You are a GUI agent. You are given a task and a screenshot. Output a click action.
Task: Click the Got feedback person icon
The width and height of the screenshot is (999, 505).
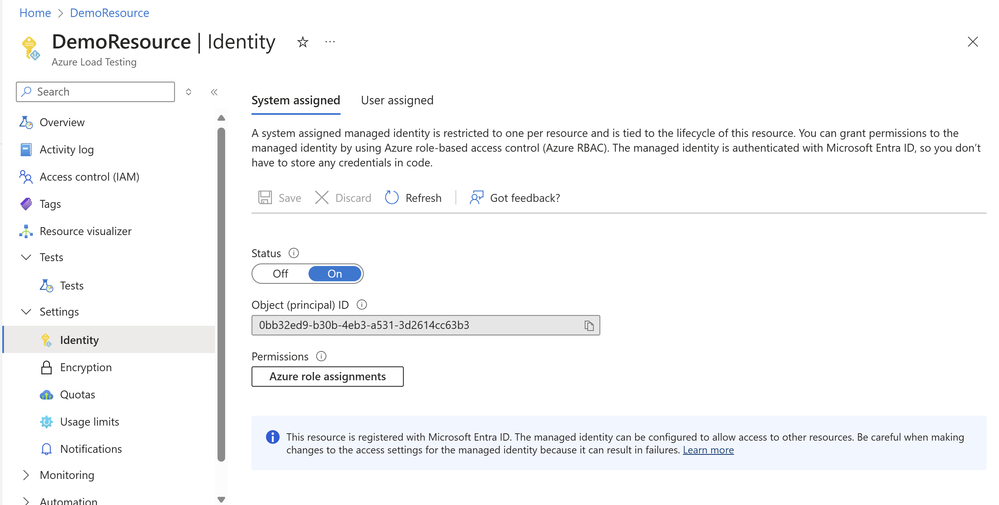pos(477,197)
